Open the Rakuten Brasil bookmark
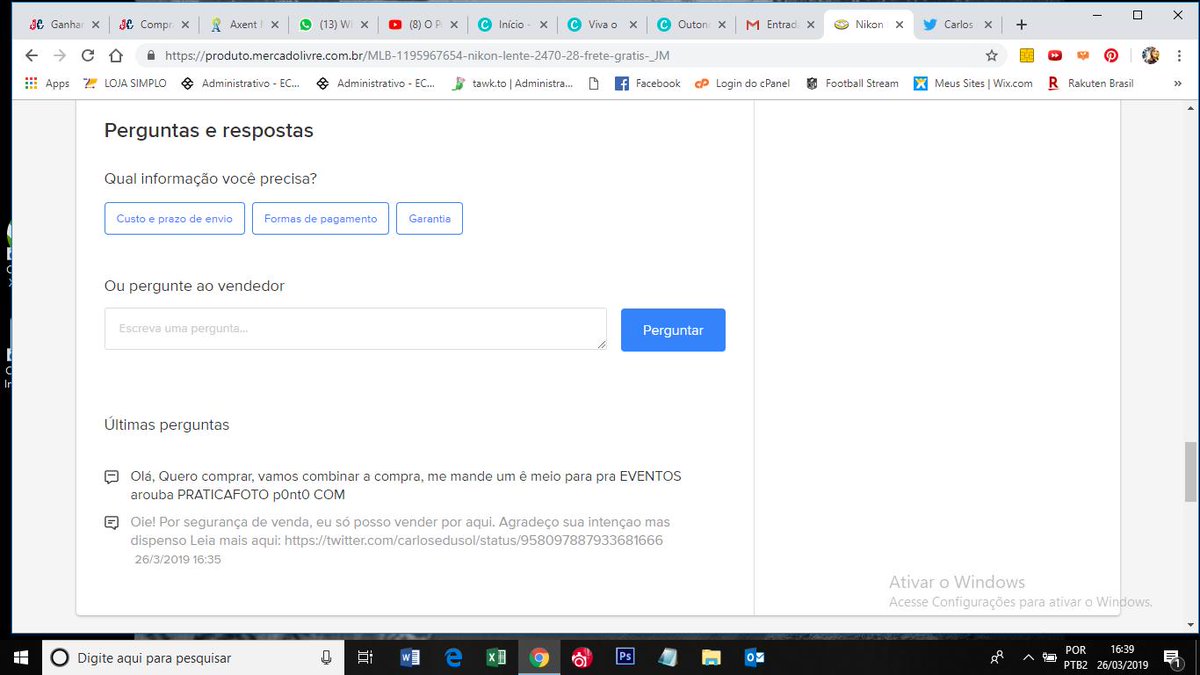 pyautogui.click(x=1090, y=84)
